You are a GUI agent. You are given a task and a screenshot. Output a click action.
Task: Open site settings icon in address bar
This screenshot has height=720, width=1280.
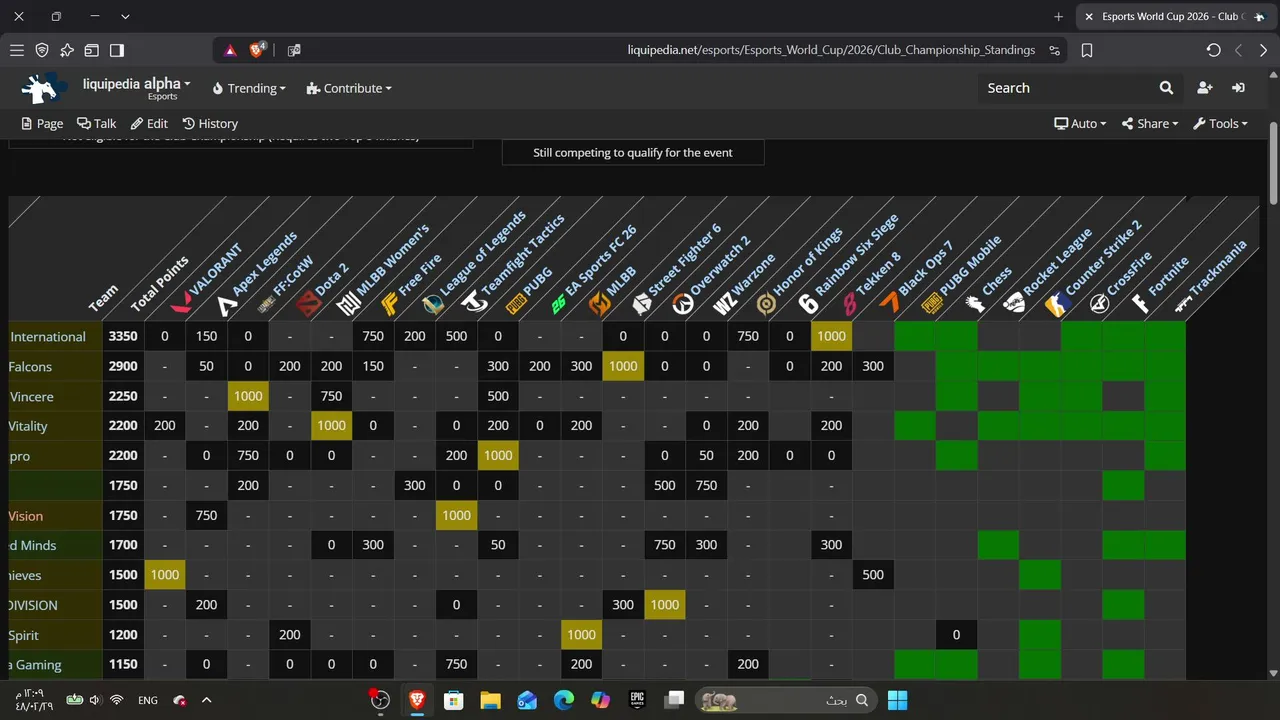point(1055,50)
